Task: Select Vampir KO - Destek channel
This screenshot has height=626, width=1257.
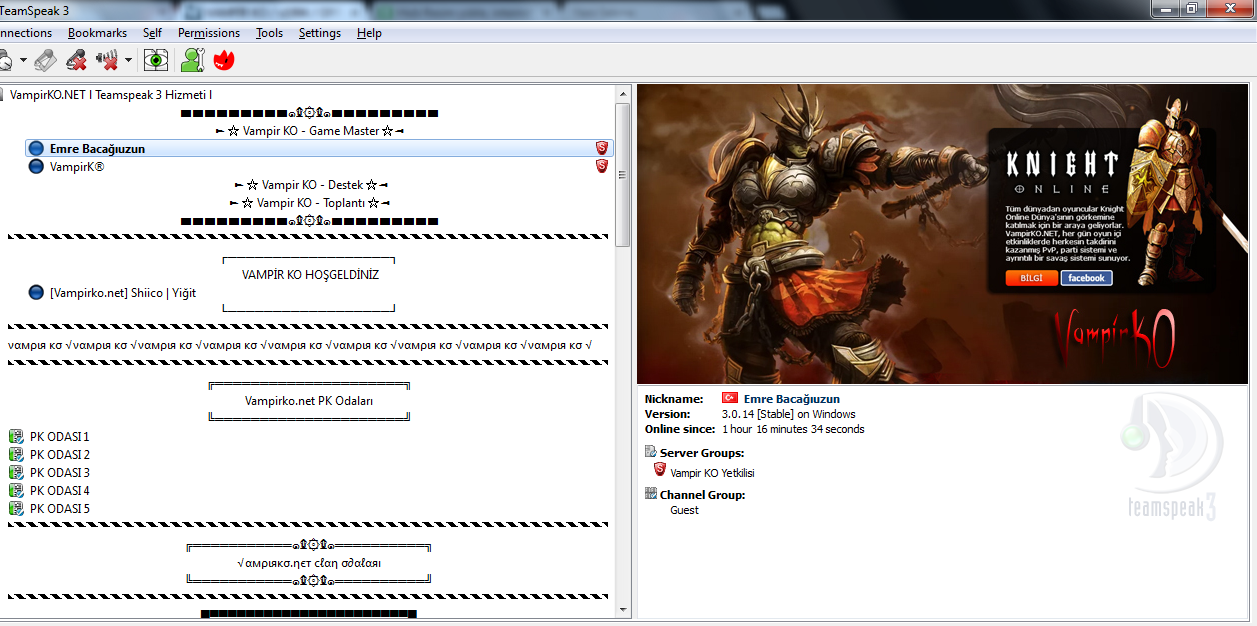Action: point(310,185)
